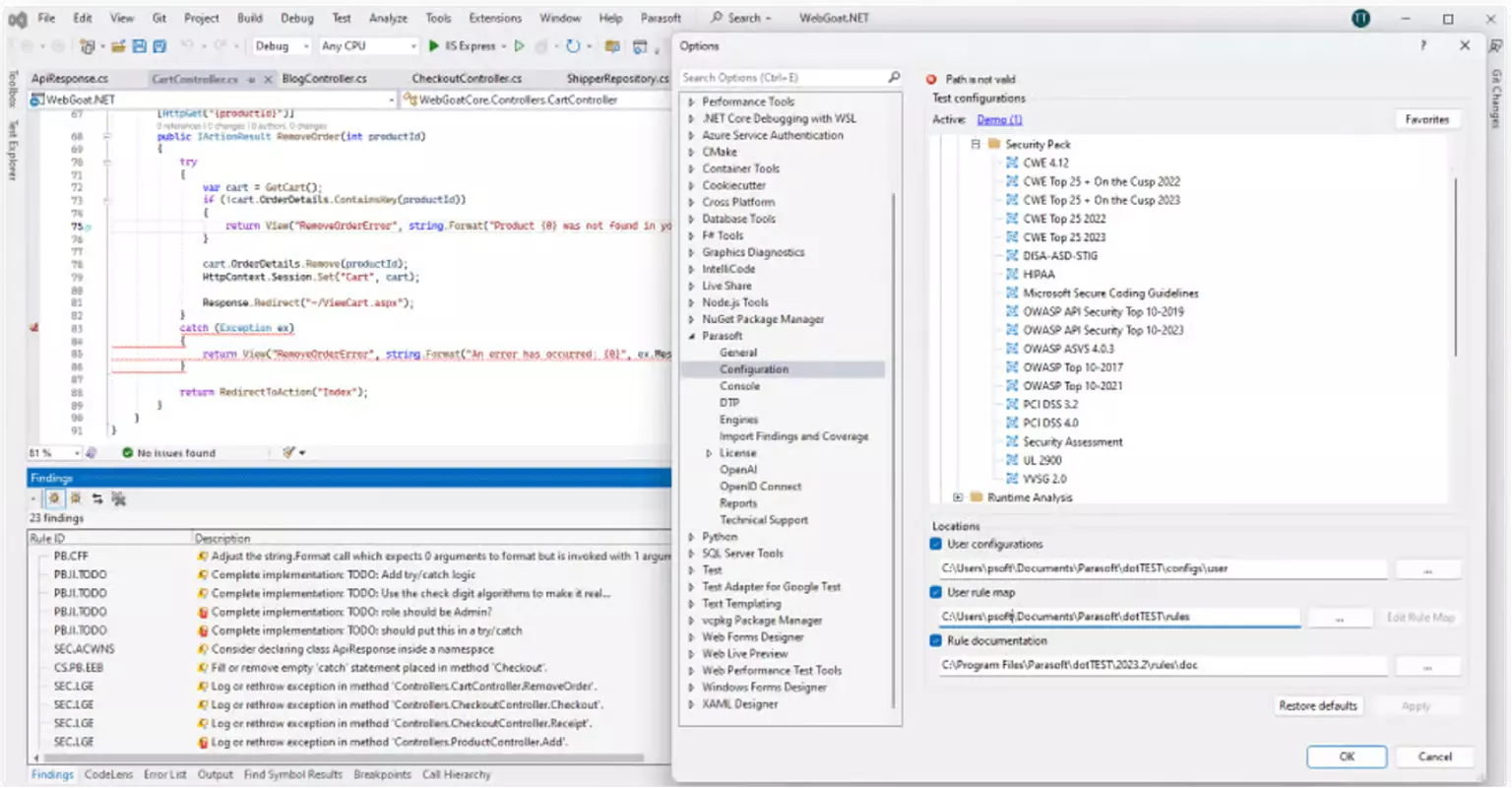Collapse the Parasoft options node
This screenshot has height=788, width=1512.
[x=692, y=336]
